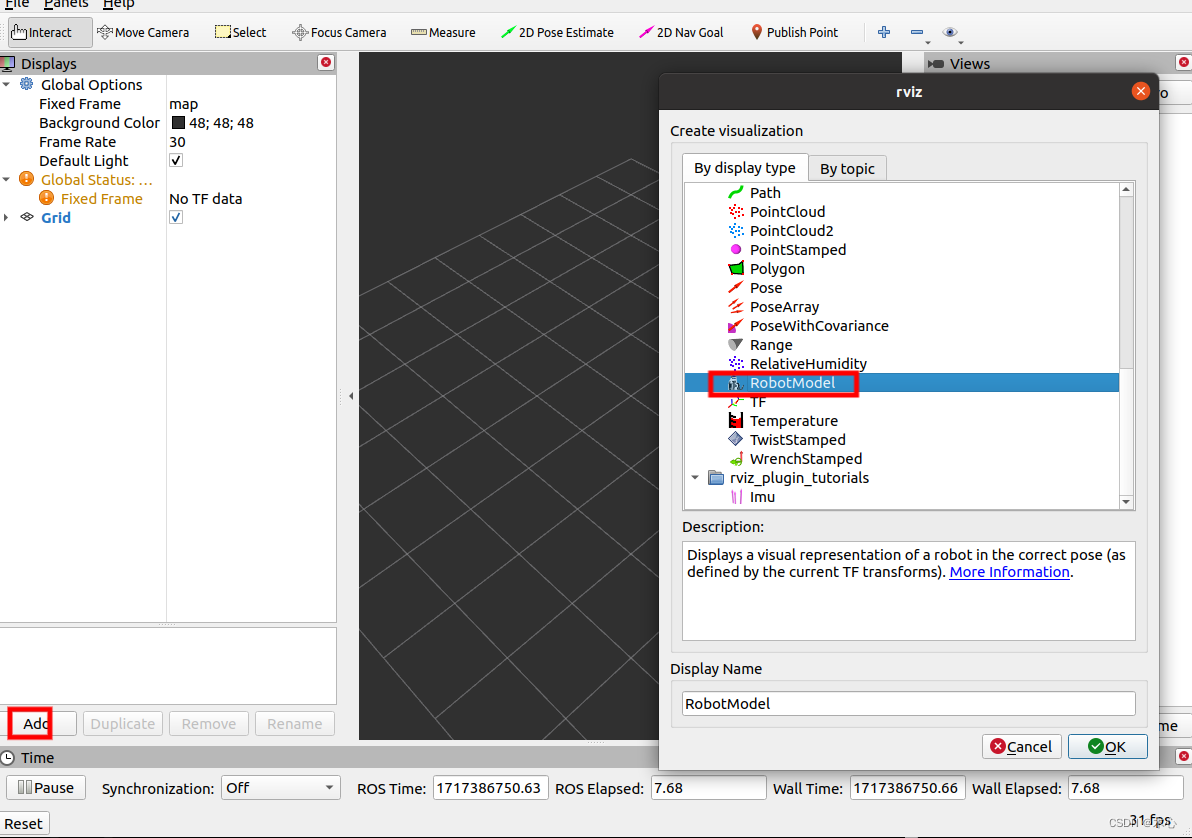Viewport: 1192px width, 838px height.
Task: Click the Global Options gear icon
Action: pos(27,84)
